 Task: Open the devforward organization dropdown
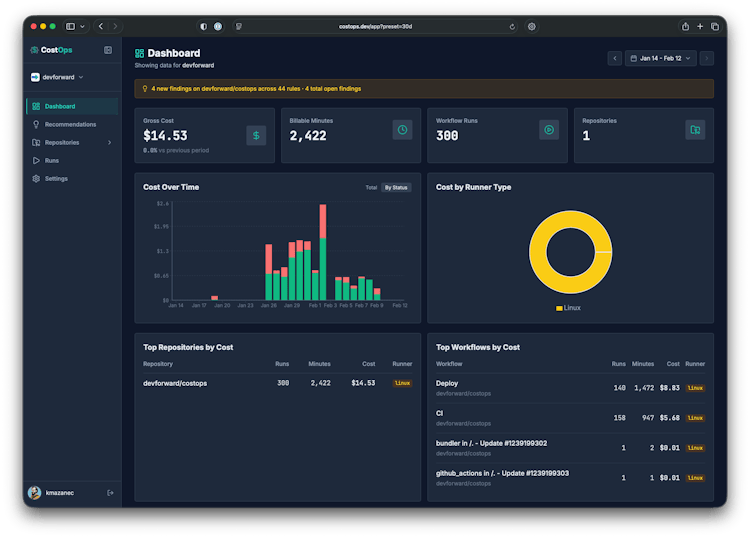click(57, 77)
